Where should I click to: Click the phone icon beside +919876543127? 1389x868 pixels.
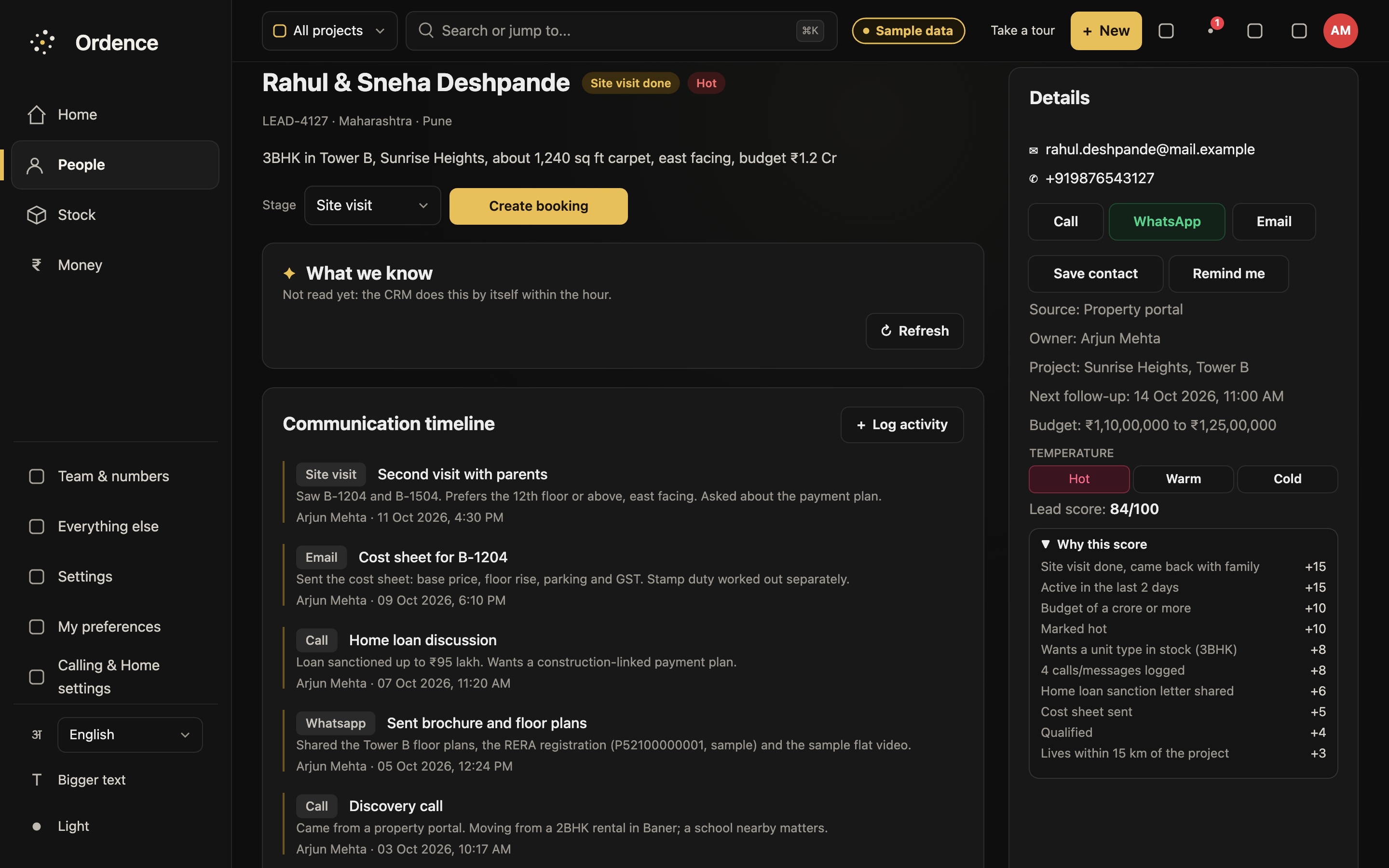point(1033,179)
